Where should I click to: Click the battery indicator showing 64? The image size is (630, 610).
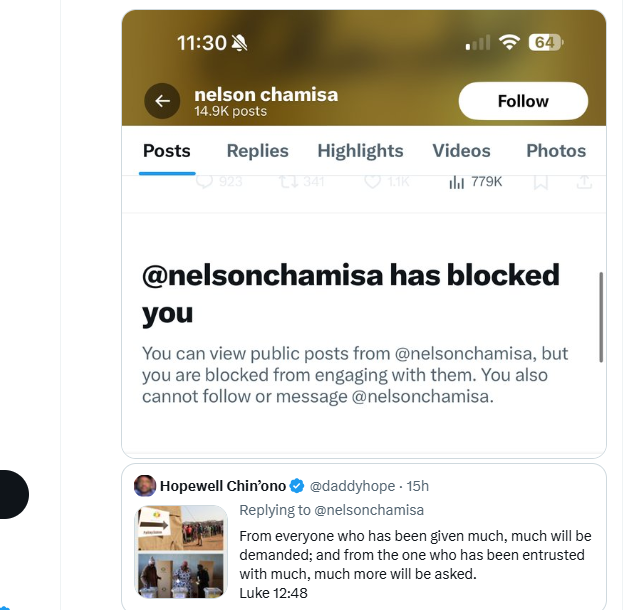[x=545, y=42]
